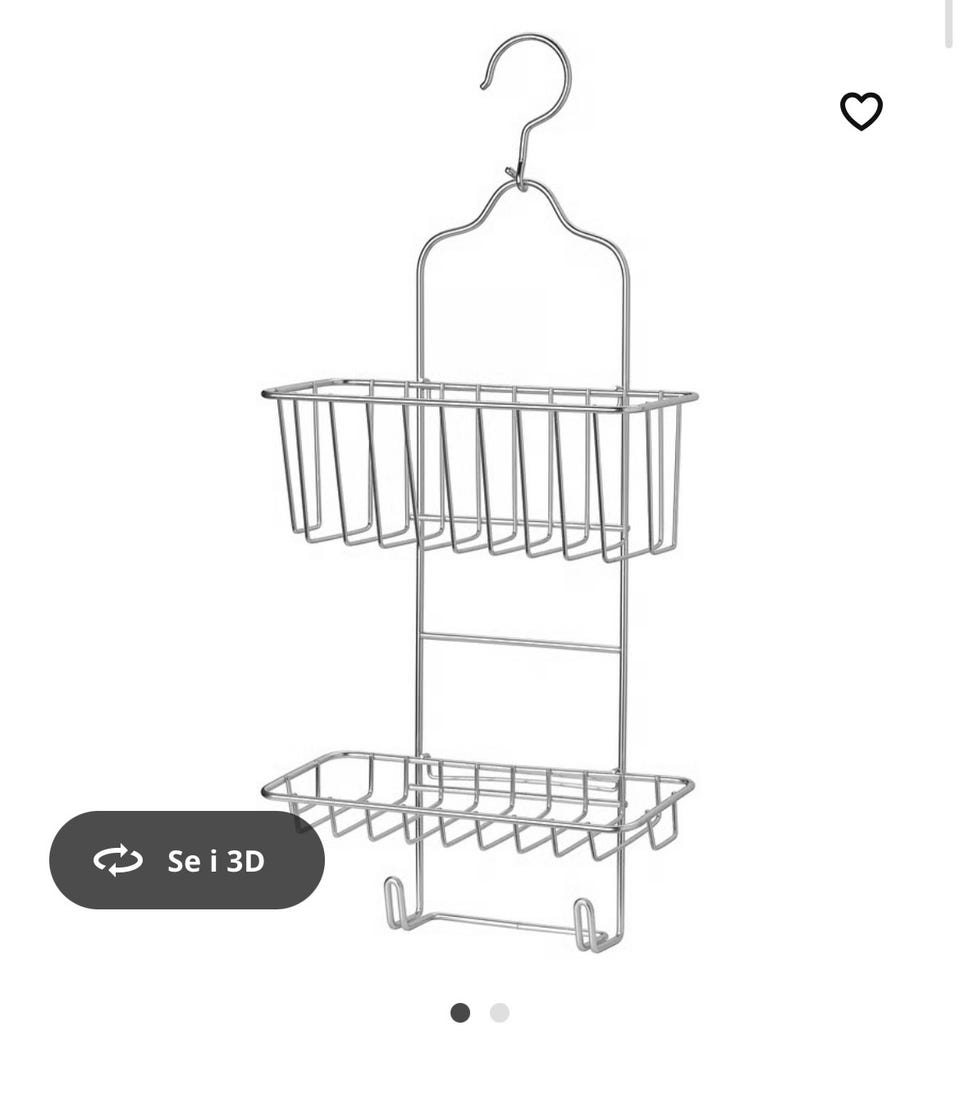
Task: Click the "Se i 3D" text label
Action: (x=216, y=861)
